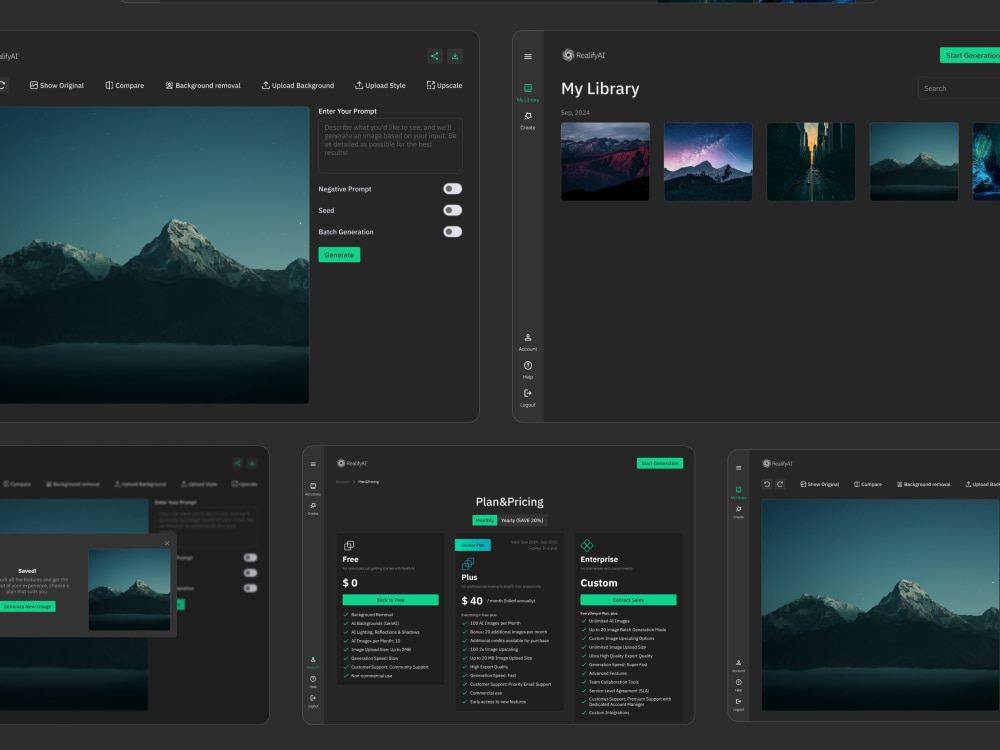The width and height of the screenshot is (1000, 750).
Task: Click Show Original beside the Generate prompt panel
Action: click(x=57, y=85)
